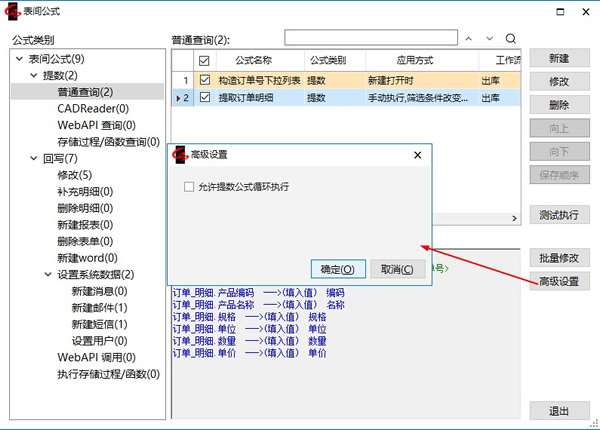Uncheck the 构造订单号下拉列表 row checkbox
The height and width of the screenshot is (430, 600).
pos(205,80)
